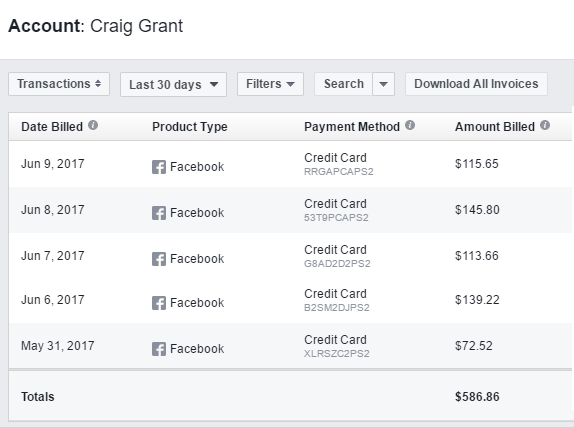Viewport: 574px width, 427px height.
Task: Open the Last 30 days date range dropdown
Action: click(x=174, y=85)
